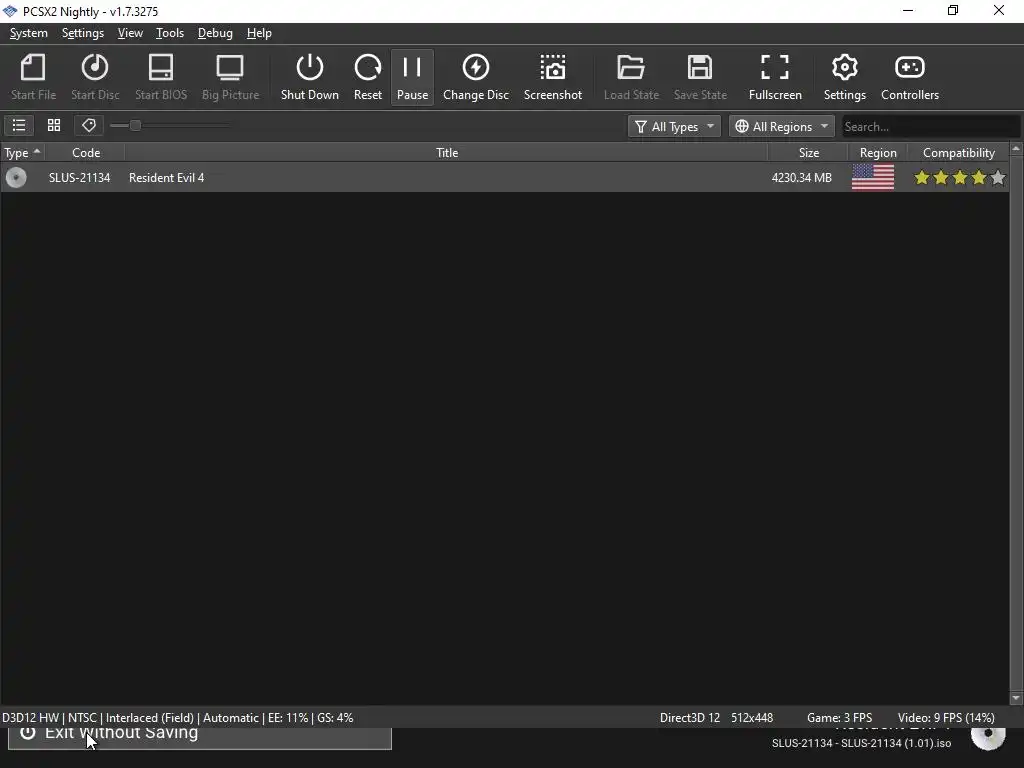Click the PCSX2 logo in title bar

(10, 11)
